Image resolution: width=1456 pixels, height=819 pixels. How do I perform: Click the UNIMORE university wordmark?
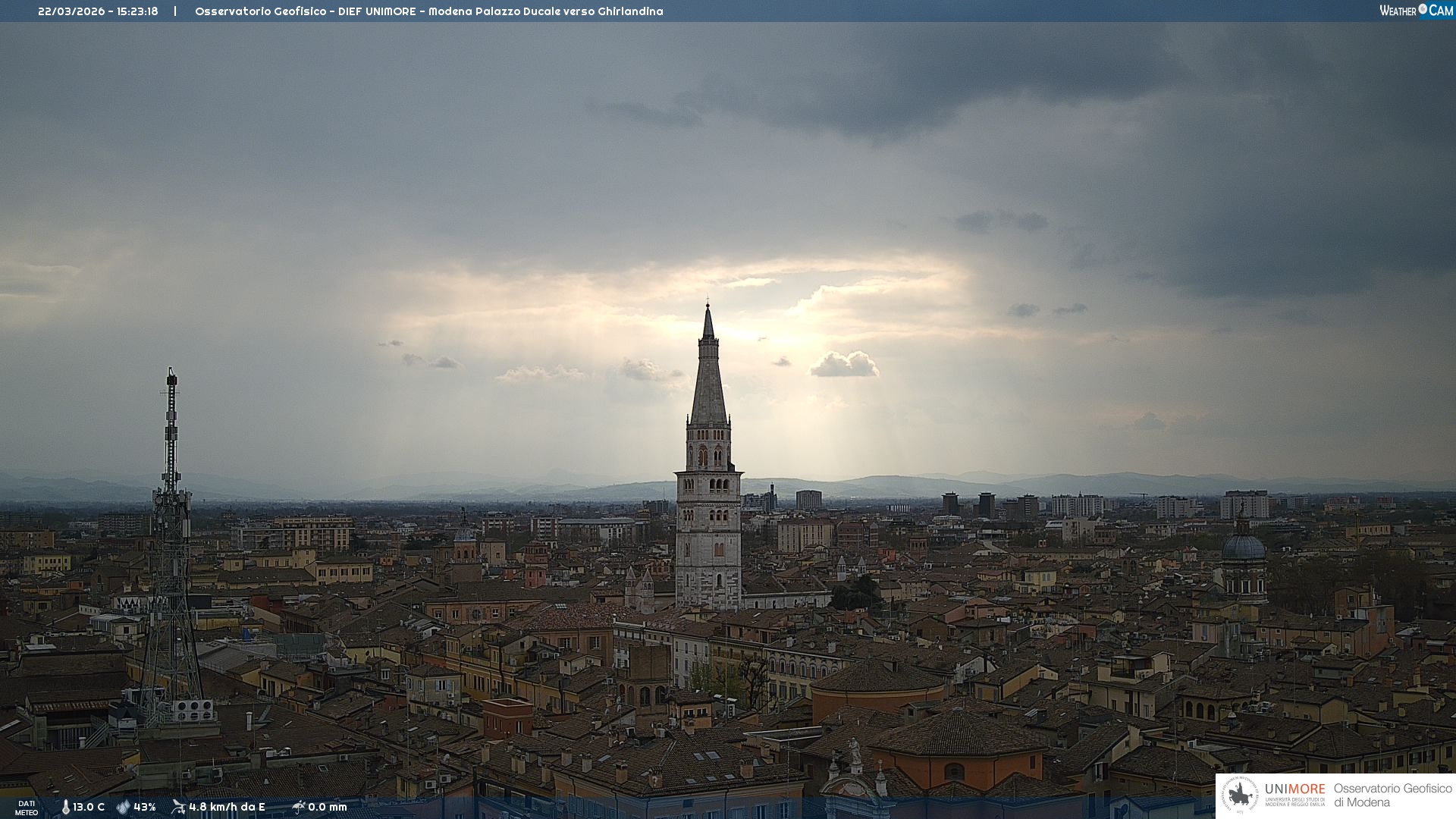[x=1294, y=789]
